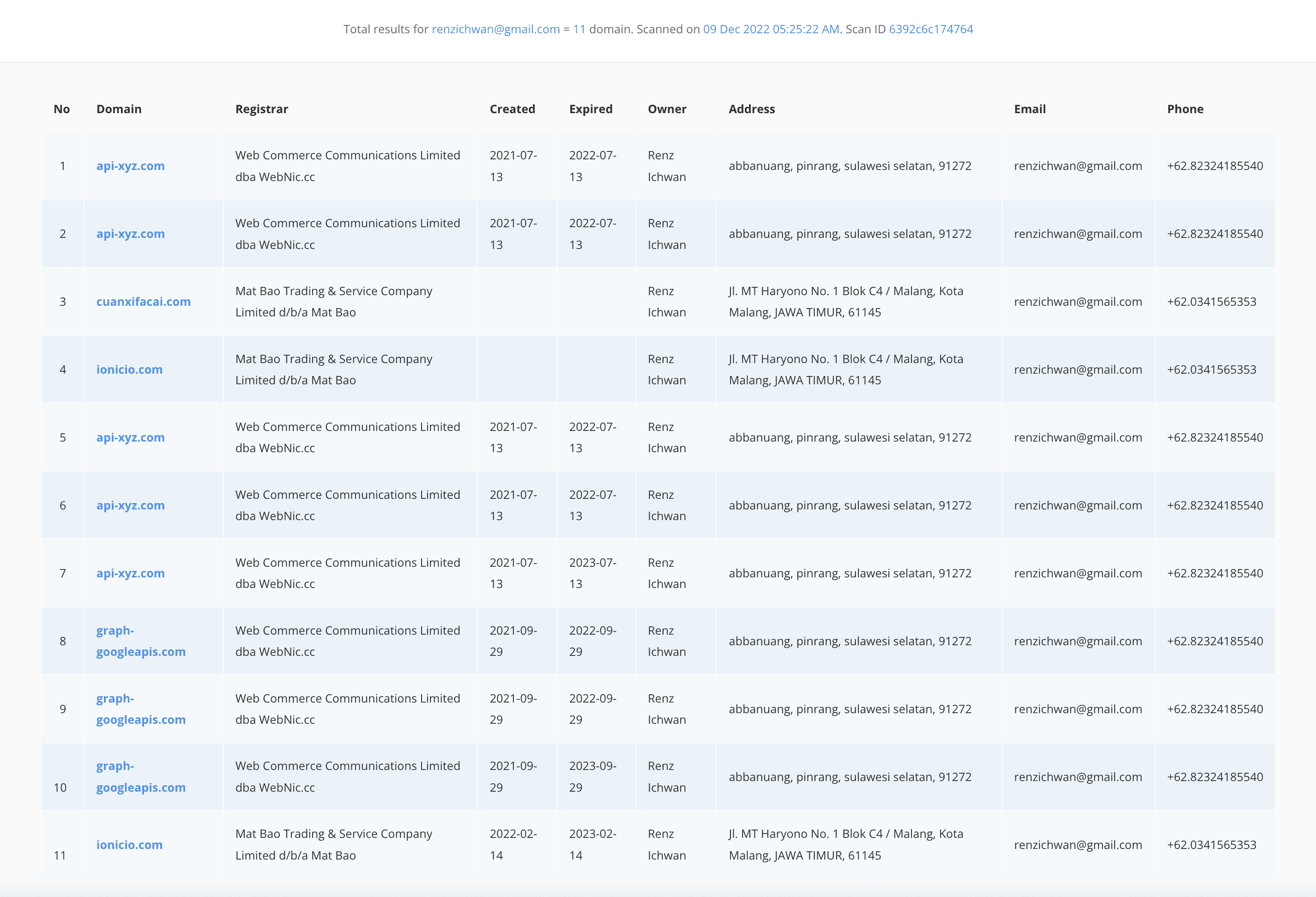Open ionicio.com link in row 4

(x=129, y=370)
